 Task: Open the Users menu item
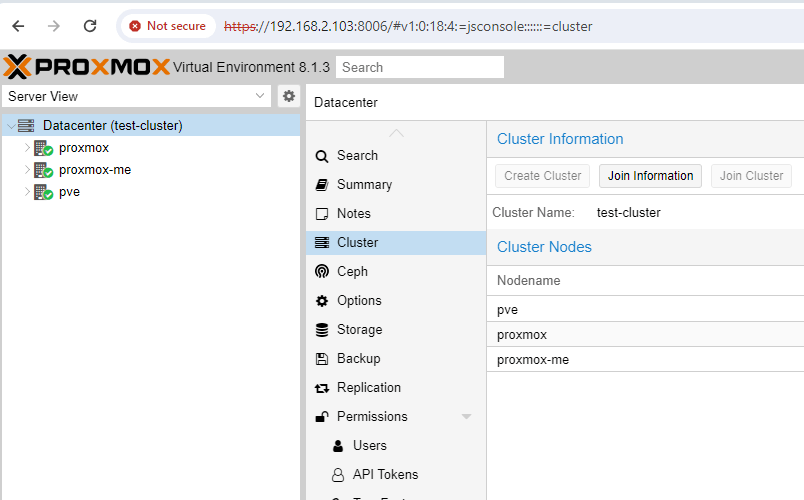[x=369, y=445]
